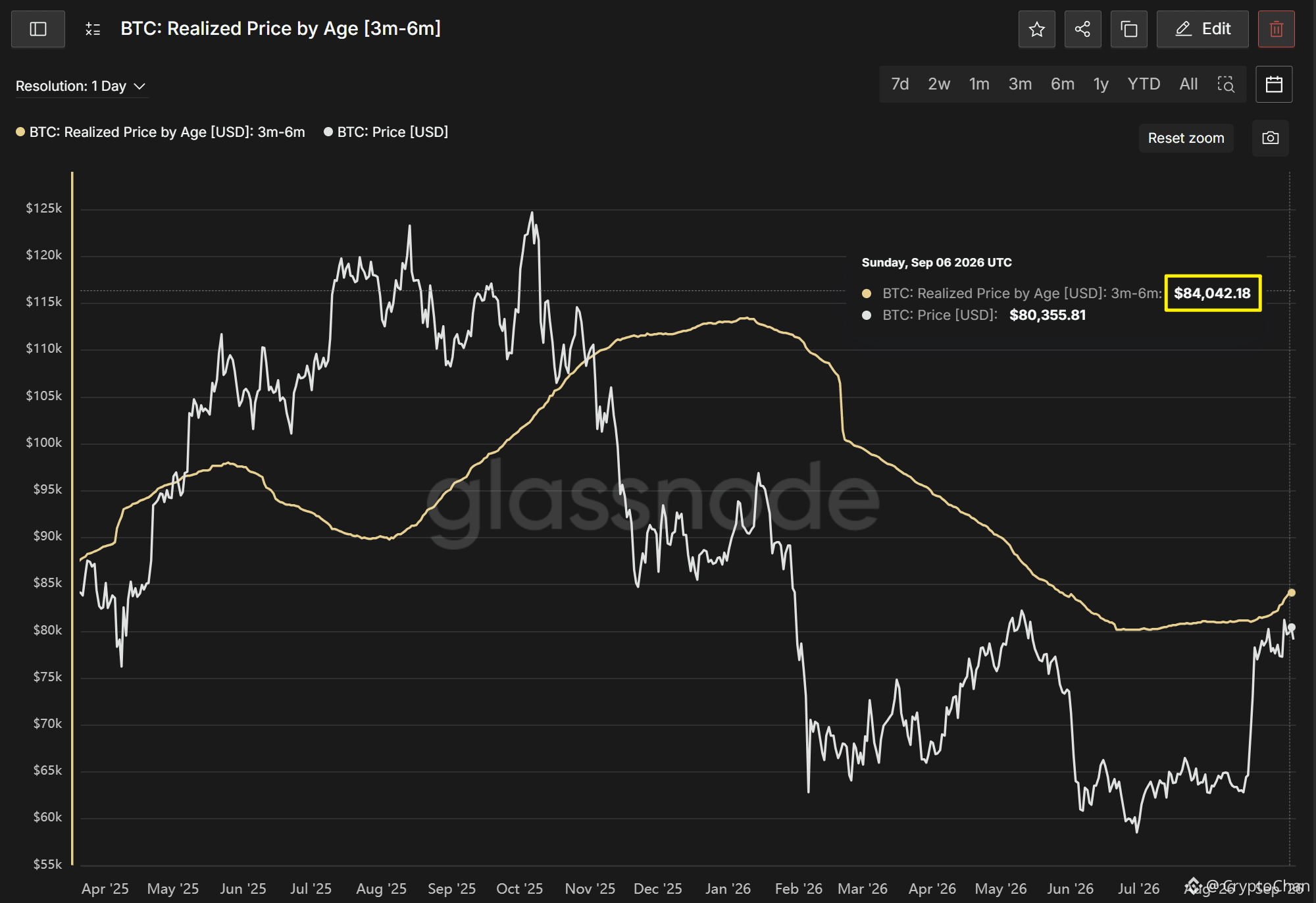This screenshot has height=903, width=1316.
Task: Click the Reset zoom button
Action: tap(1186, 138)
